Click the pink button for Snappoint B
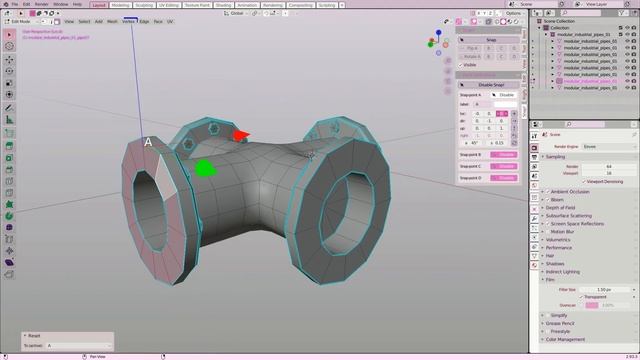Image resolution: width=640 pixels, height=360 pixels. tap(504, 155)
